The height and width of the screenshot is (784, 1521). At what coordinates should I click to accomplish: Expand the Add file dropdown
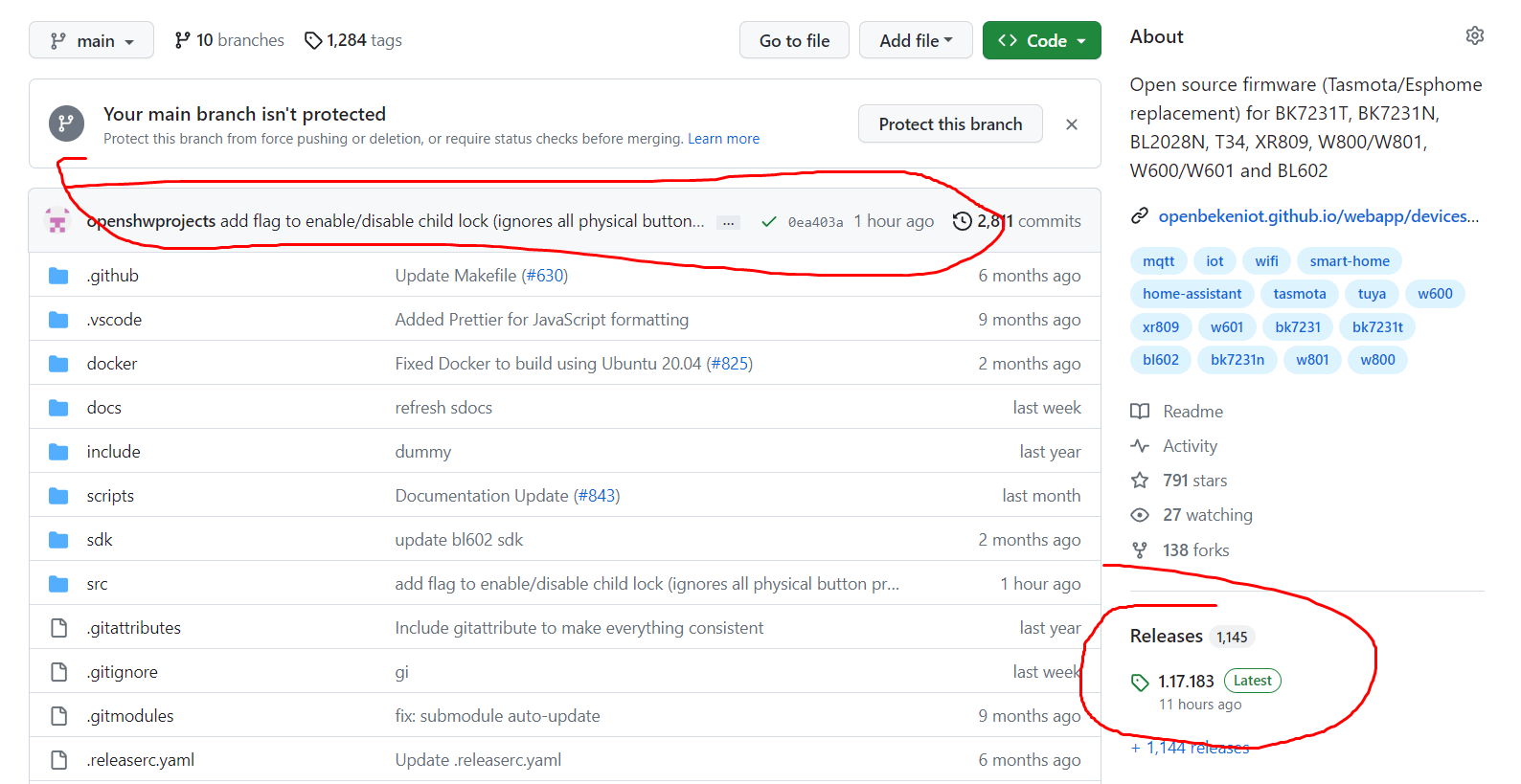(915, 40)
